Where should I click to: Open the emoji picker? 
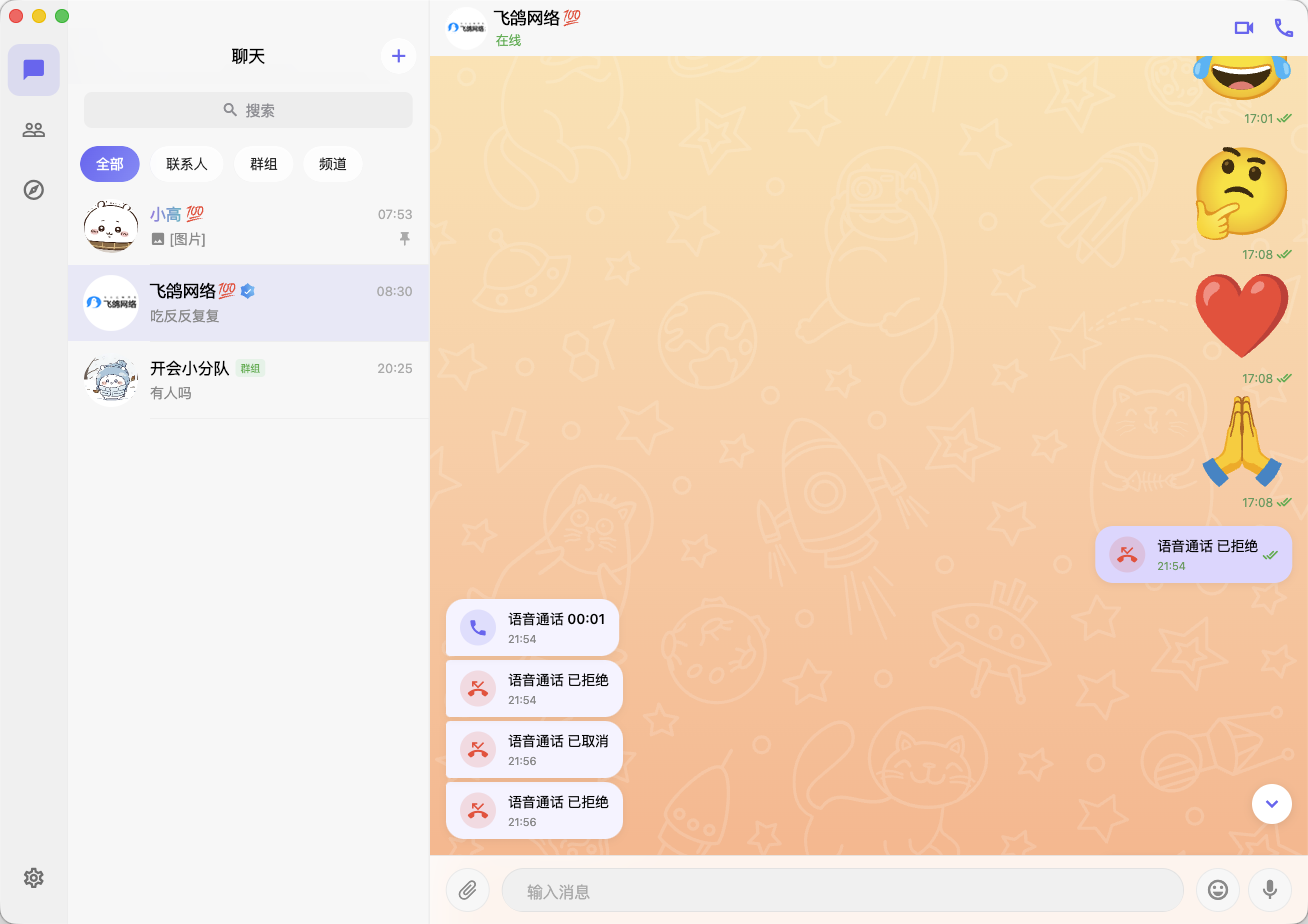pos(1218,889)
